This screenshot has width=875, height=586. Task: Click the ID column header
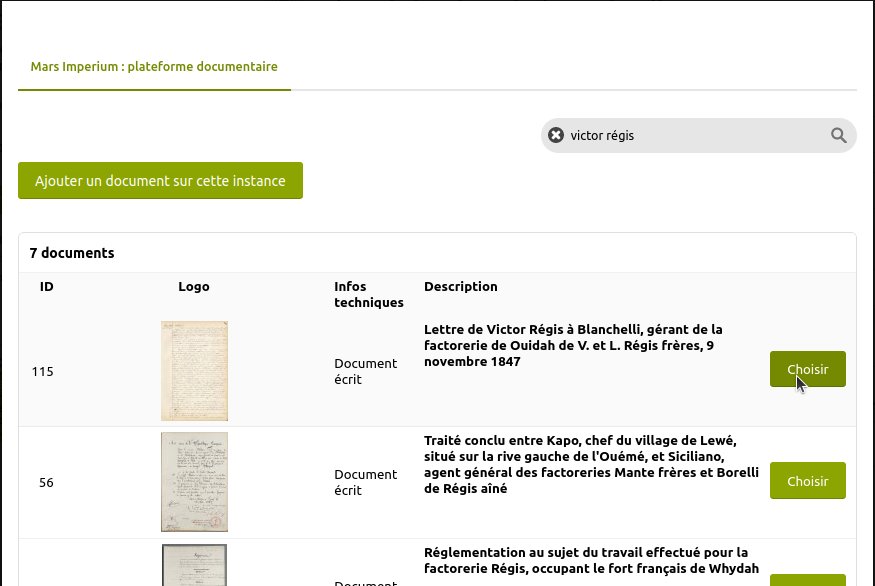point(47,287)
